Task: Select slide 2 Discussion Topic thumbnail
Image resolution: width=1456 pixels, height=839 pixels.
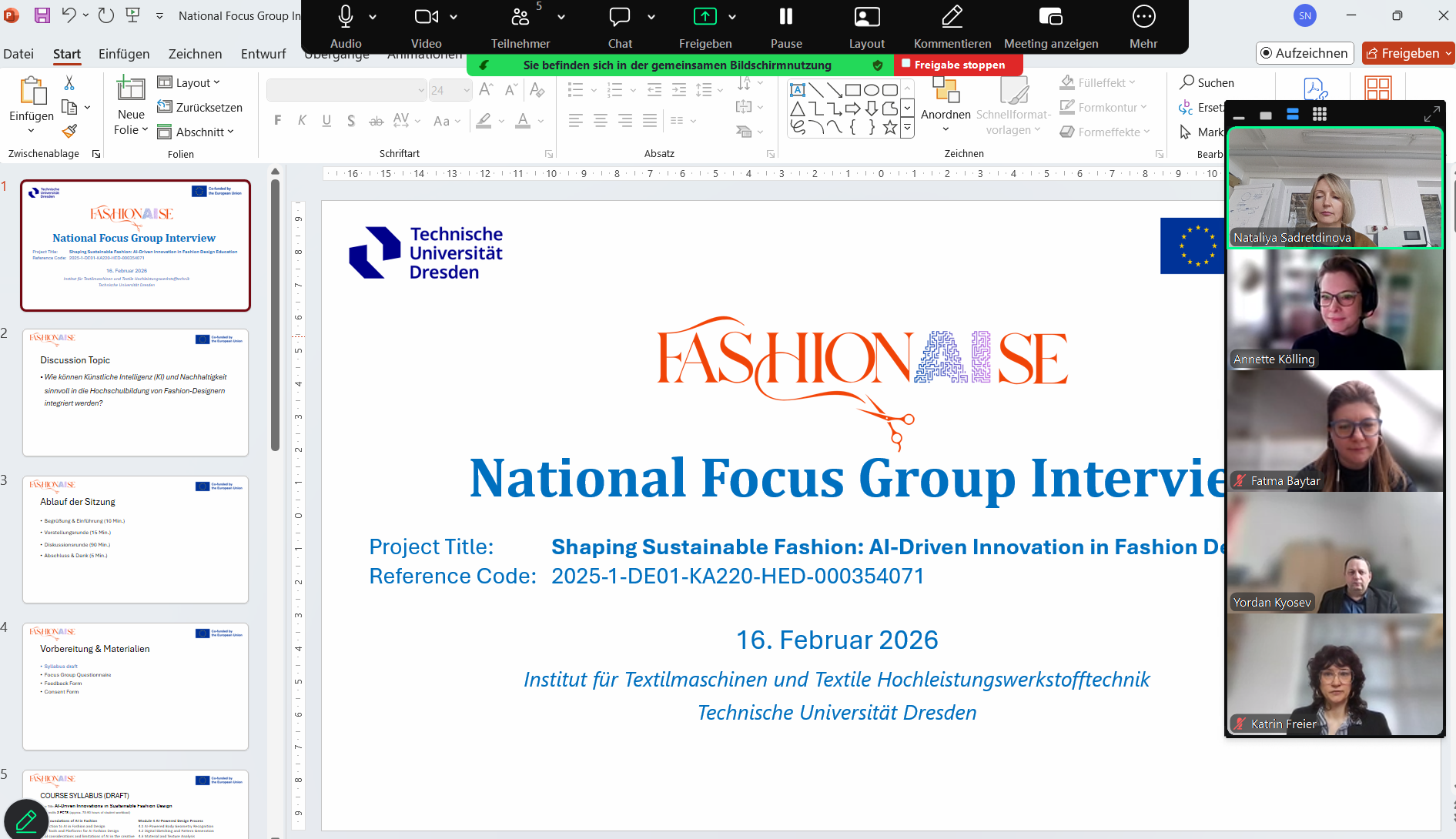Action: point(136,393)
